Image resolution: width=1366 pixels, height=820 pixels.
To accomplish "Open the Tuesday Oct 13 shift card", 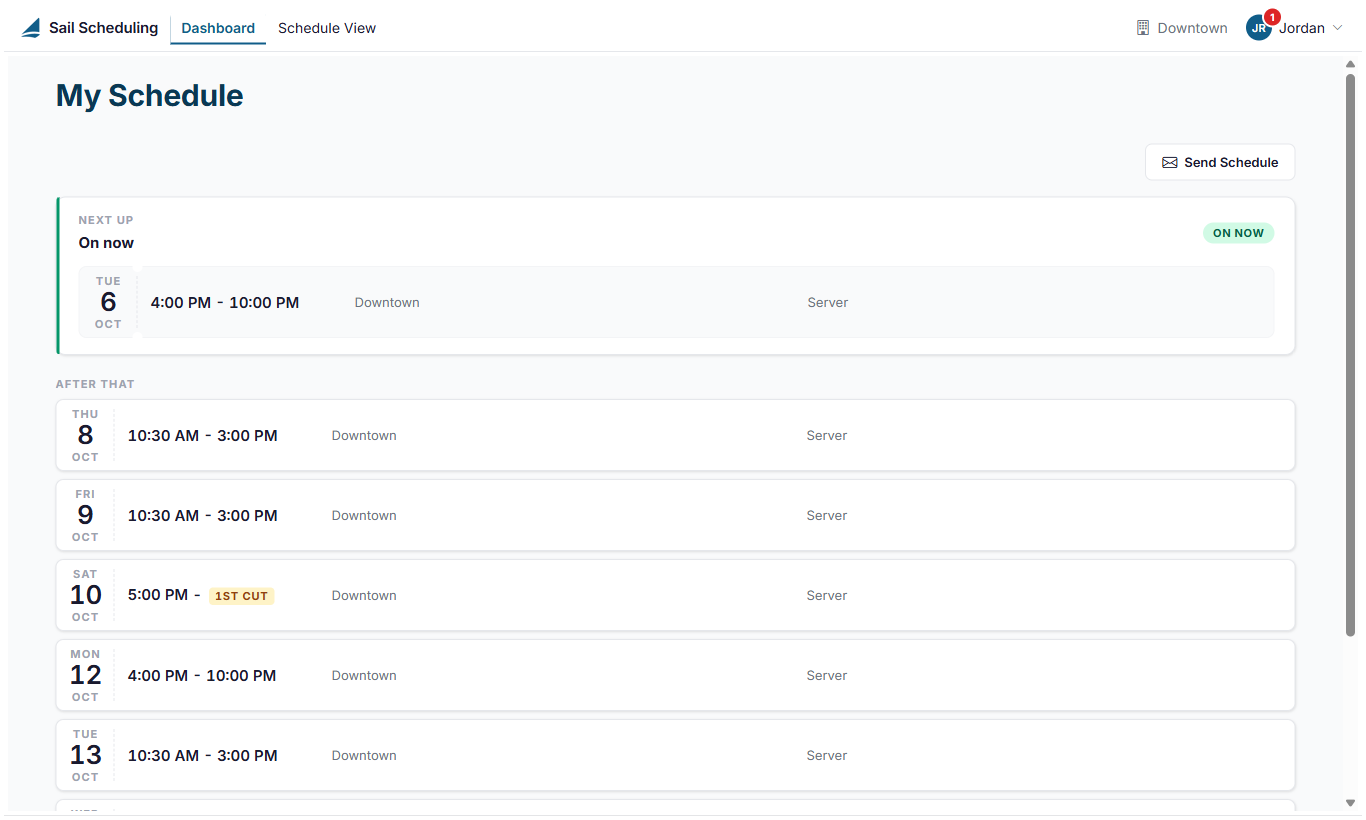I will (675, 755).
